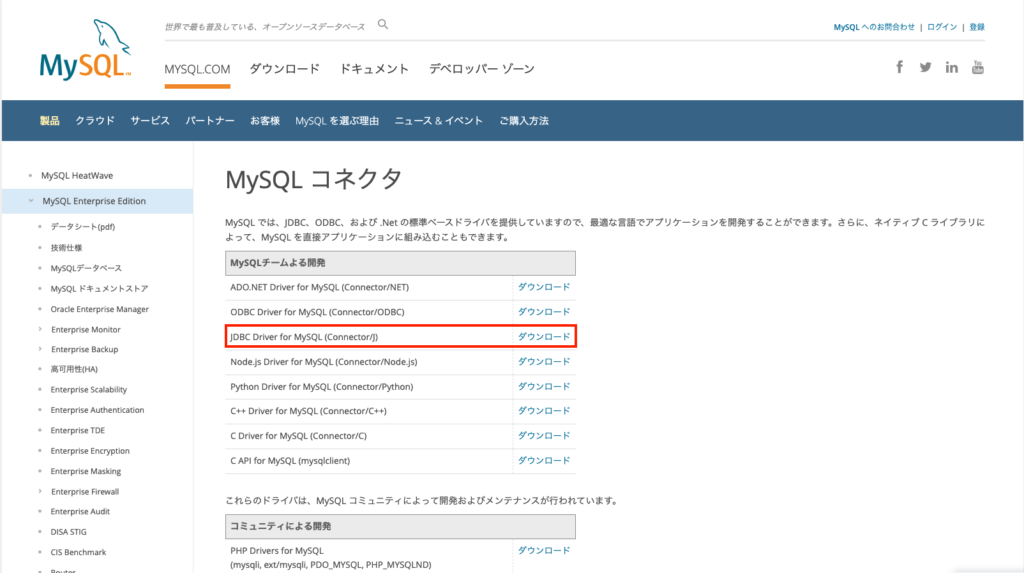Click the ログイン link

942,27
